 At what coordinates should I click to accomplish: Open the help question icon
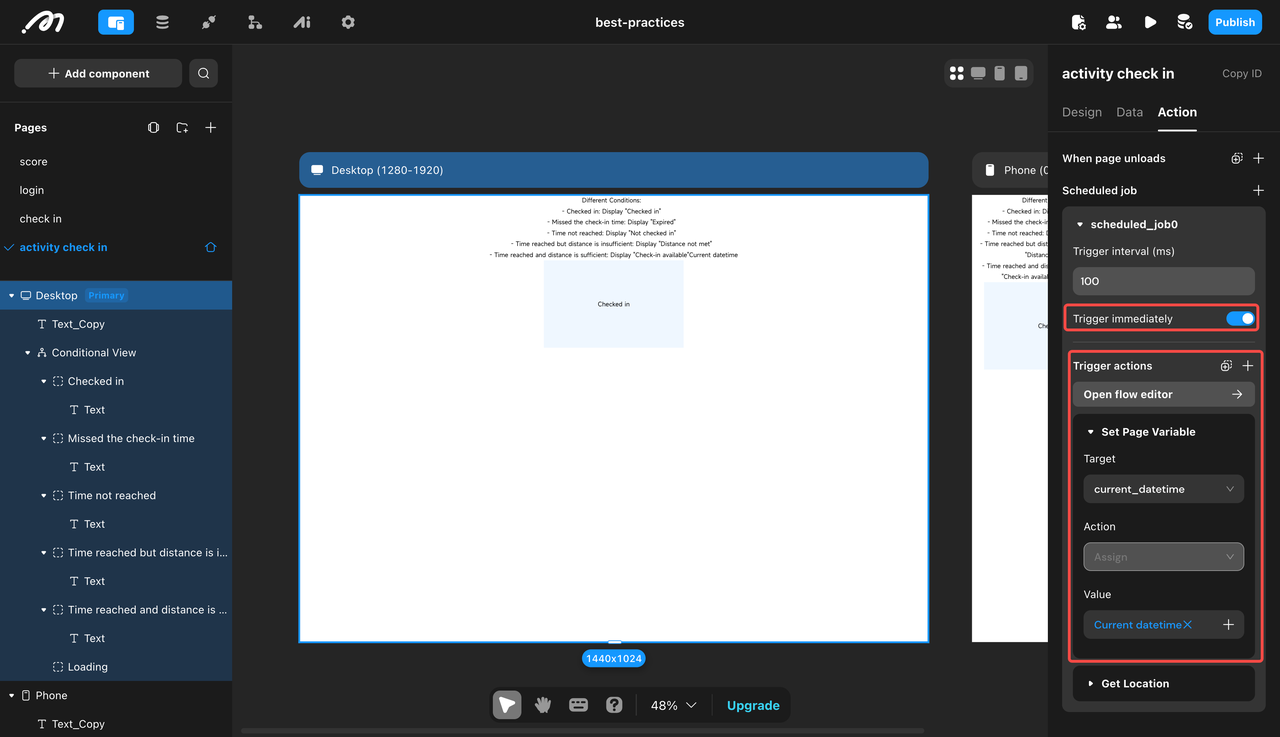click(614, 705)
